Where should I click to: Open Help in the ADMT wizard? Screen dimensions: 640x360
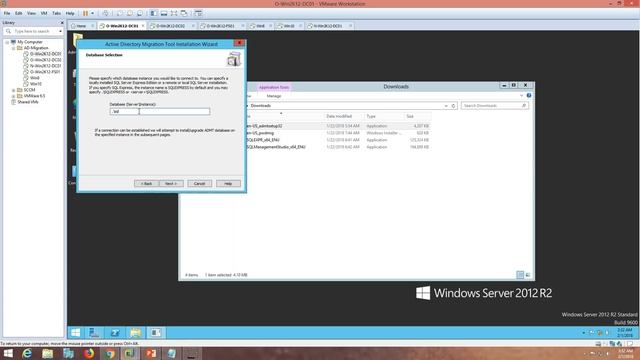click(228, 184)
